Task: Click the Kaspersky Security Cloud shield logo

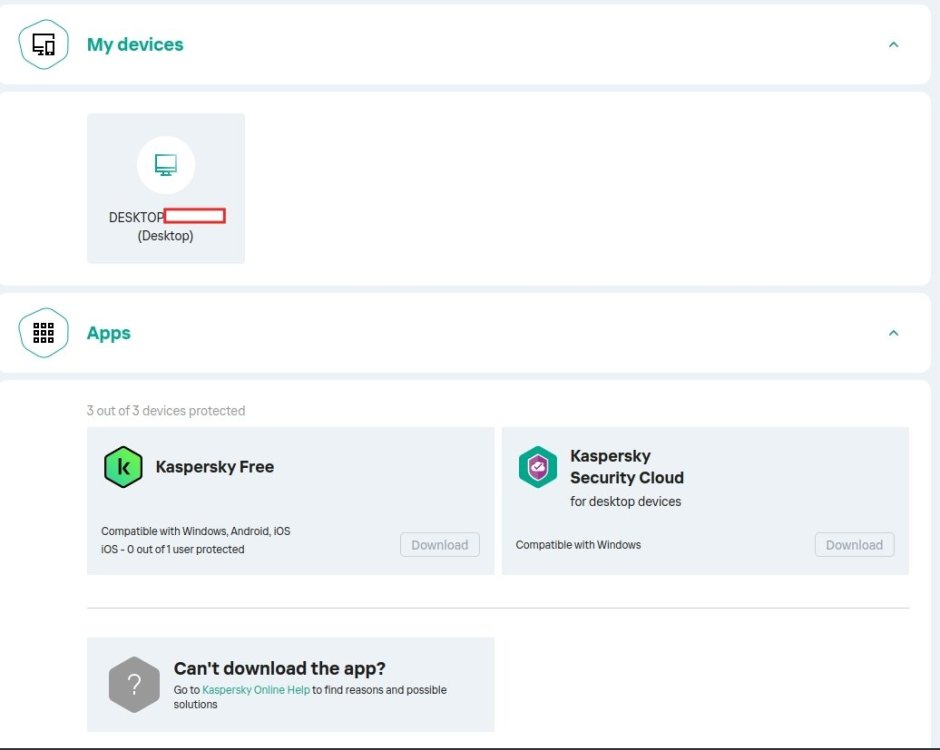Action: tap(538, 466)
